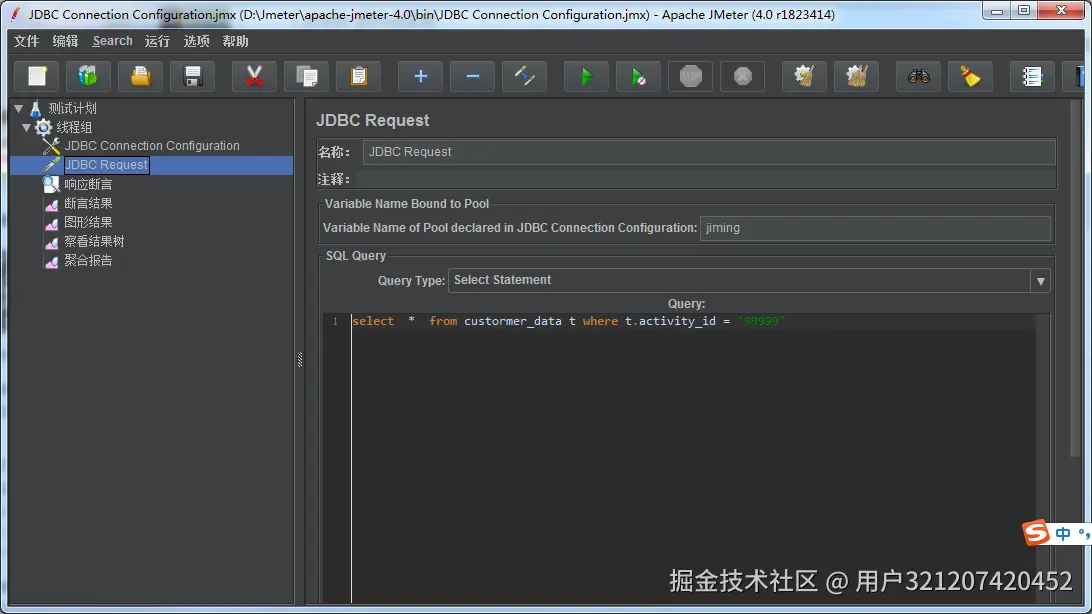Select the 线程组 tree item

tap(74, 127)
